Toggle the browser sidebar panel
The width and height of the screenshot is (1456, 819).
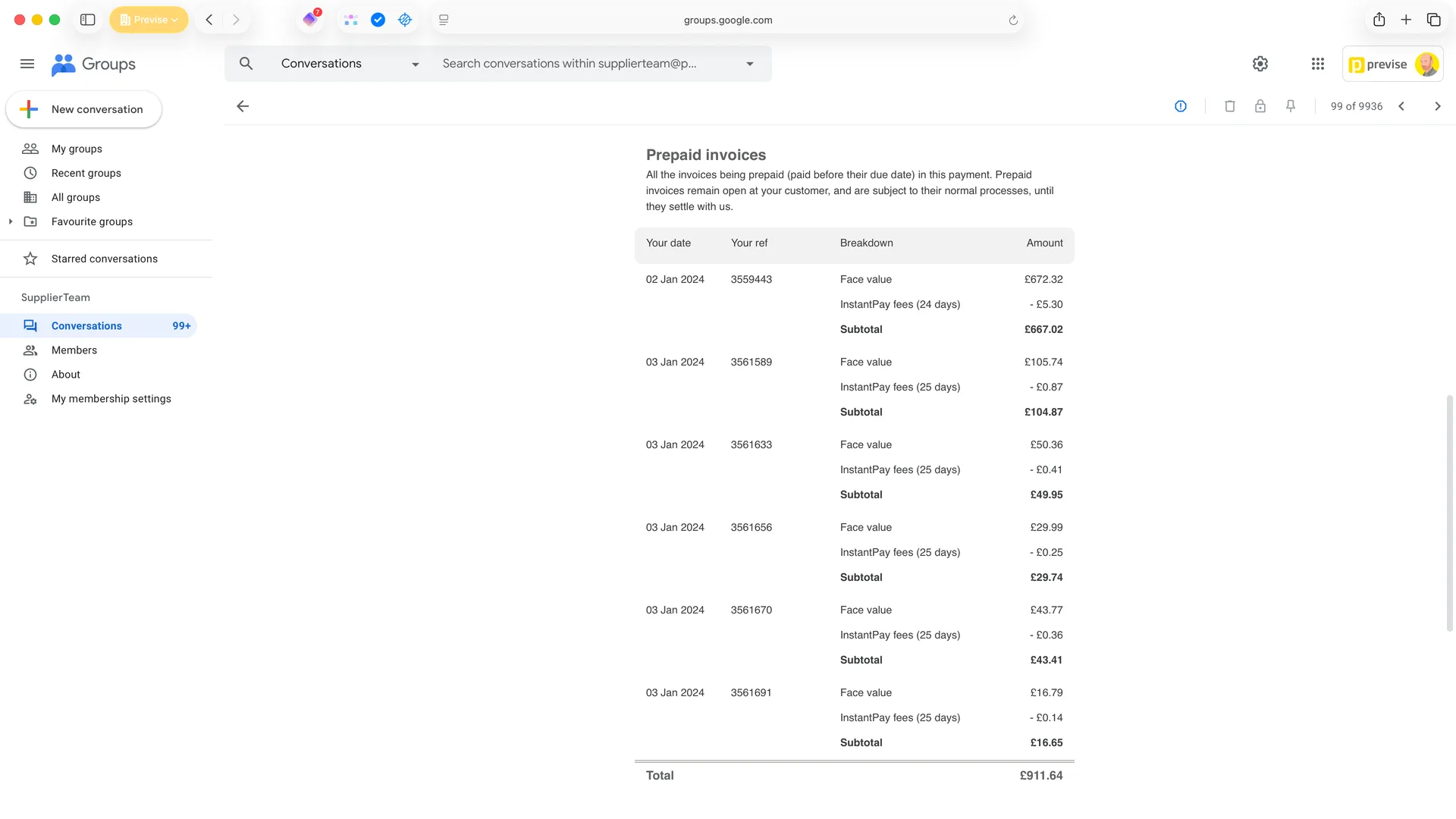click(x=88, y=20)
